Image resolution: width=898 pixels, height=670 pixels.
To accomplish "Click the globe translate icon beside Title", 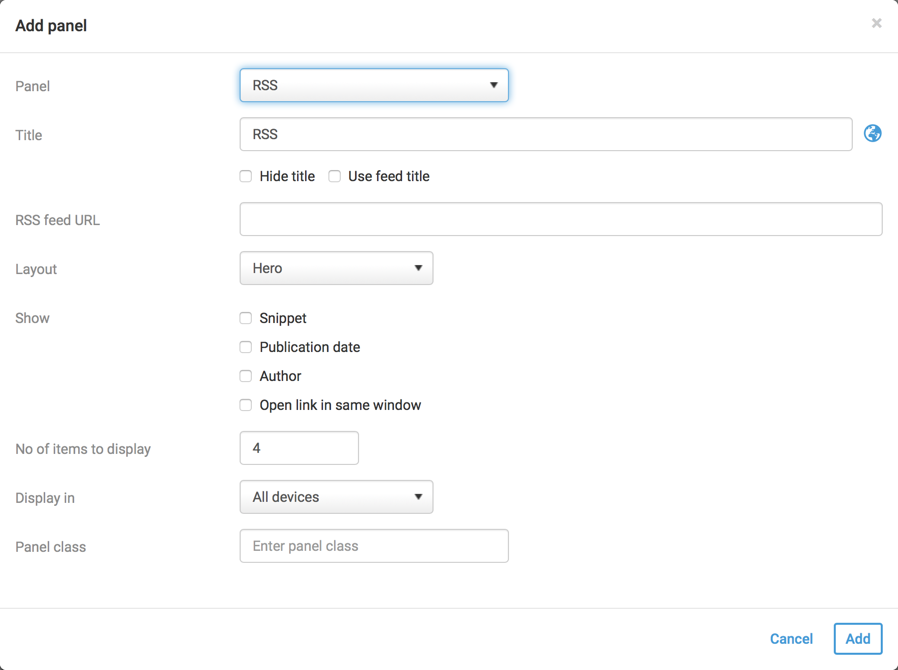I will click(872, 134).
